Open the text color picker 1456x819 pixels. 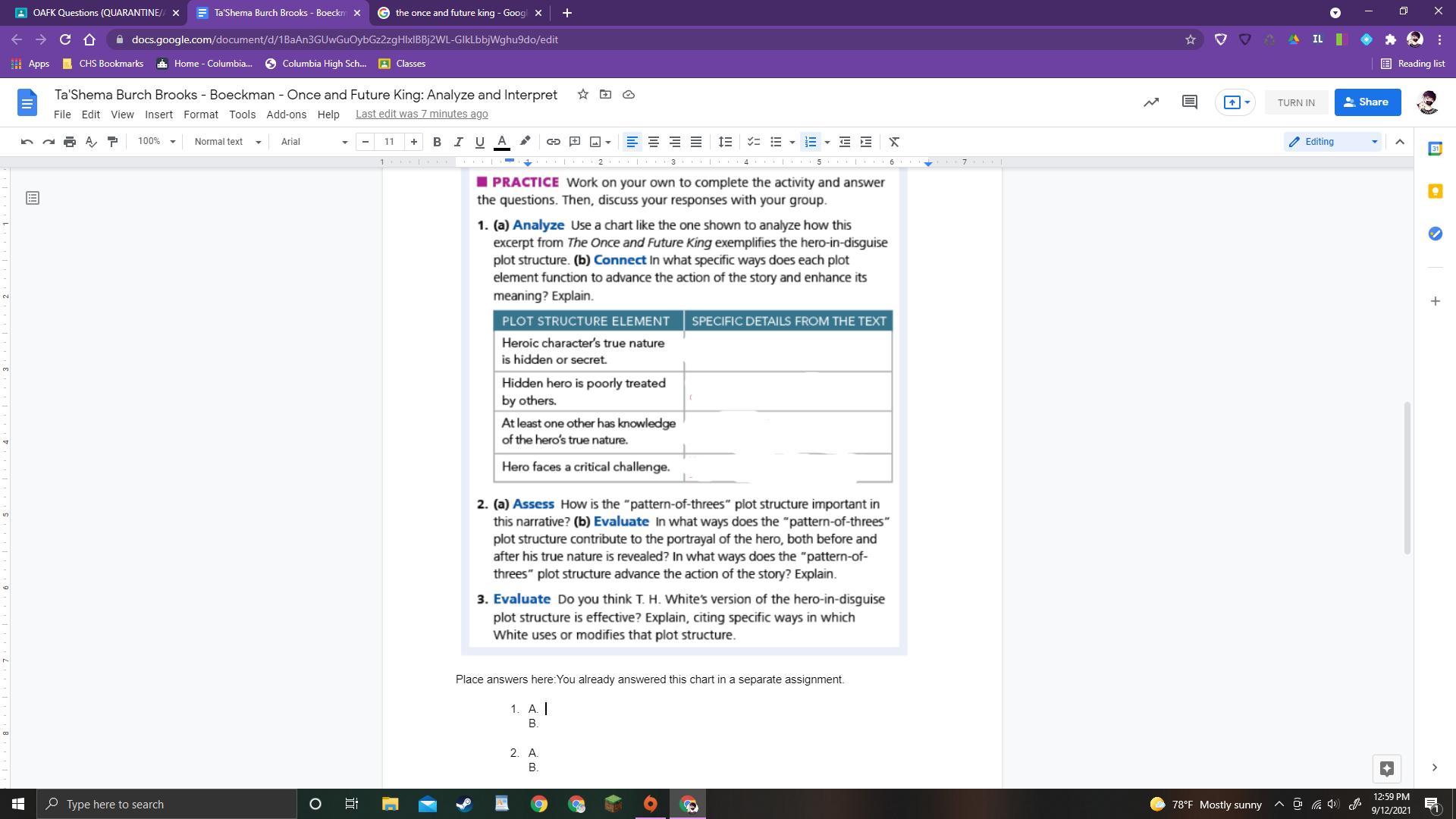501,142
